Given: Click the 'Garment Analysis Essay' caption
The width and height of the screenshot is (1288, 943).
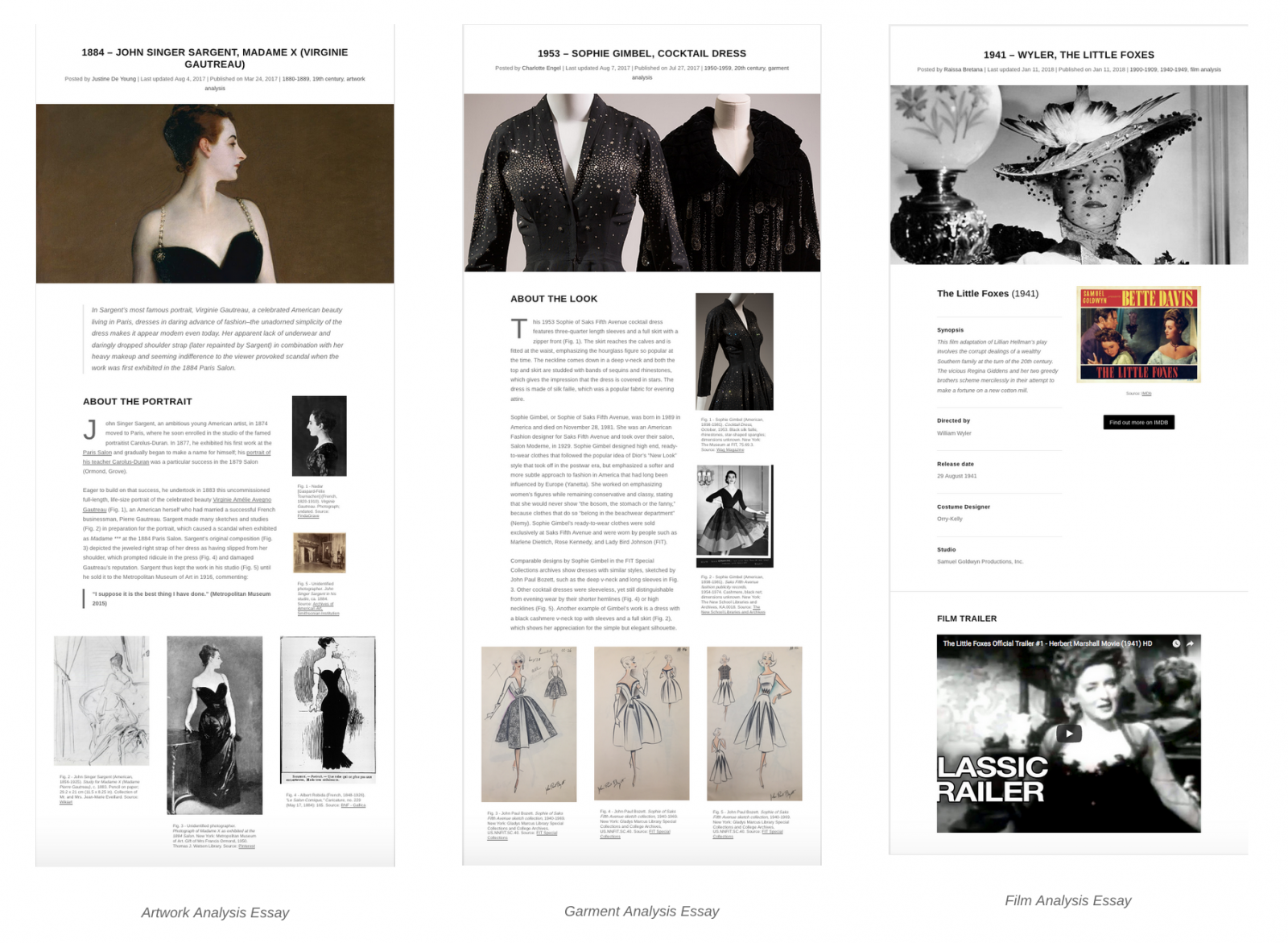Looking at the screenshot, I should click(642, 911).
